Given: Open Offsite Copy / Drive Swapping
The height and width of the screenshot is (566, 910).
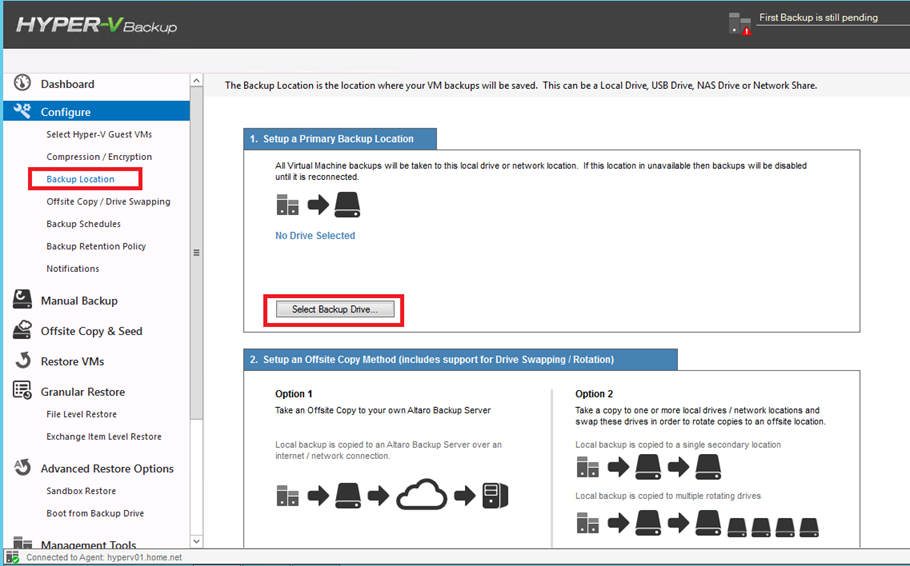Looking at the screenshot, I should click(109, 201).
